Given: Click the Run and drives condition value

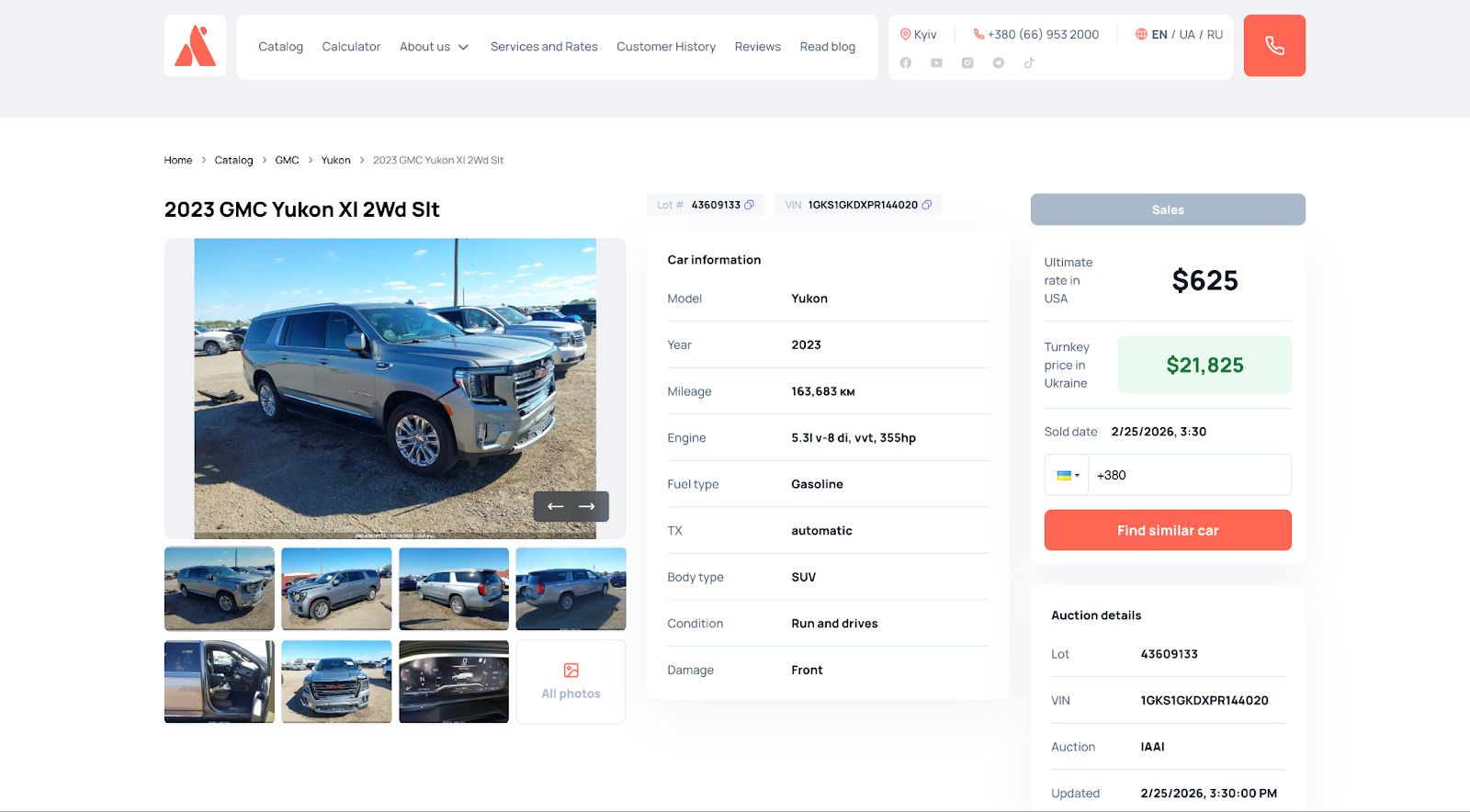Looking at the screenshot, I should pos(834,624).
